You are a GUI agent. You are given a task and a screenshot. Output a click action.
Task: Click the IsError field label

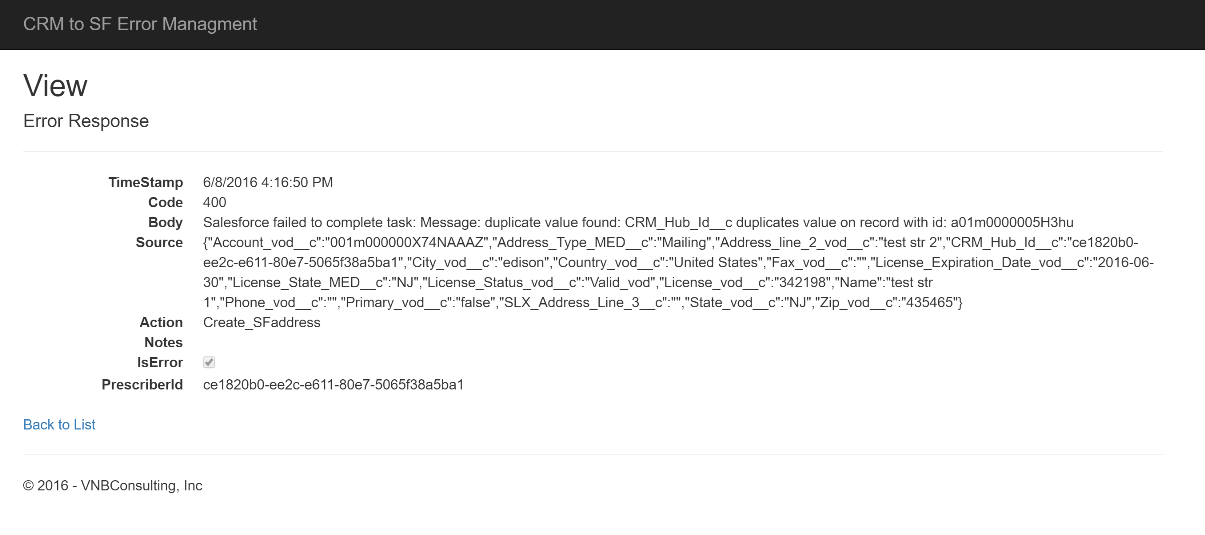(x=160, y=362)
